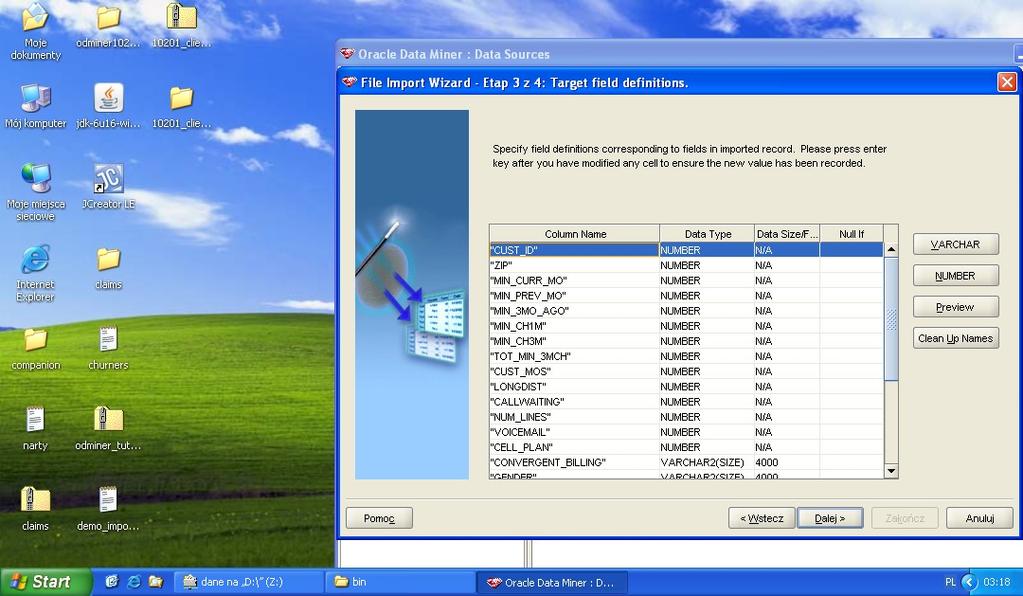Select the "MIN_CH3M" cell
This screenshot has height=596, width=1023.
[x=575, y=341]
